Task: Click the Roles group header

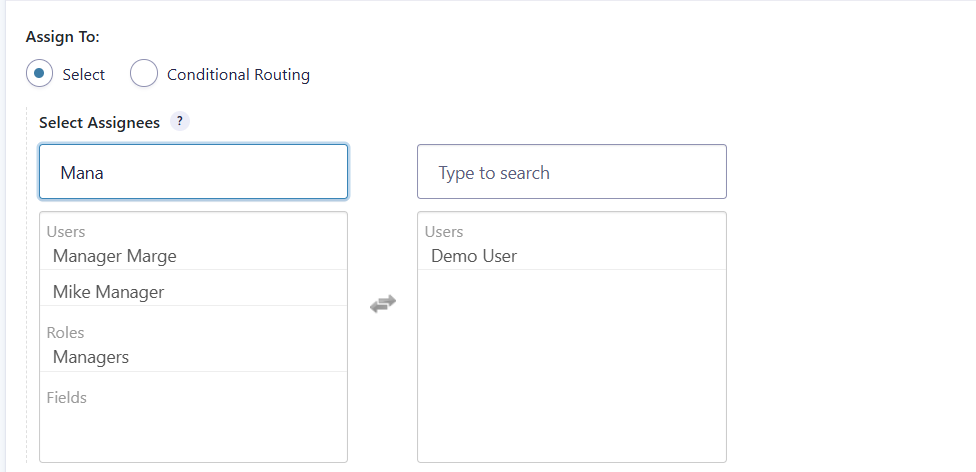Action: tap(65, 332)
